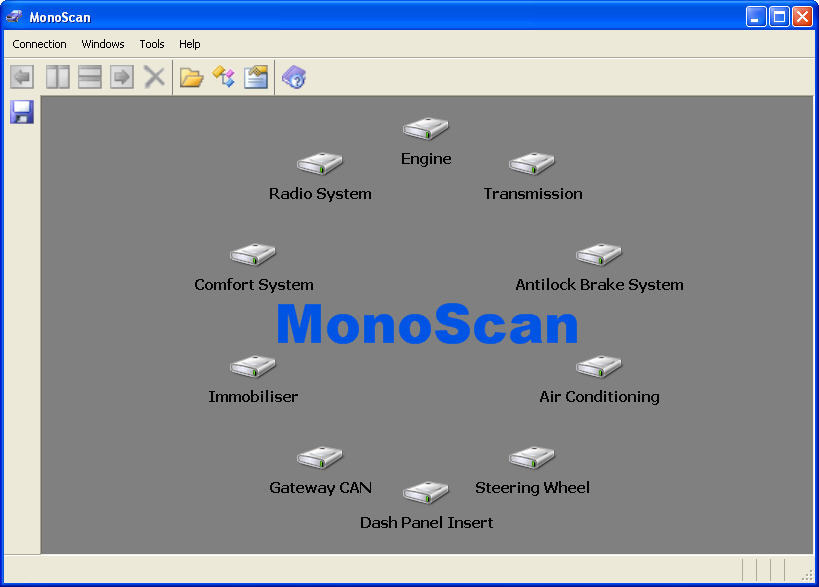819x587 pixels.
Task: Click the X delete toolbar button
Action: pyautogui.click(x=154, y=77)
